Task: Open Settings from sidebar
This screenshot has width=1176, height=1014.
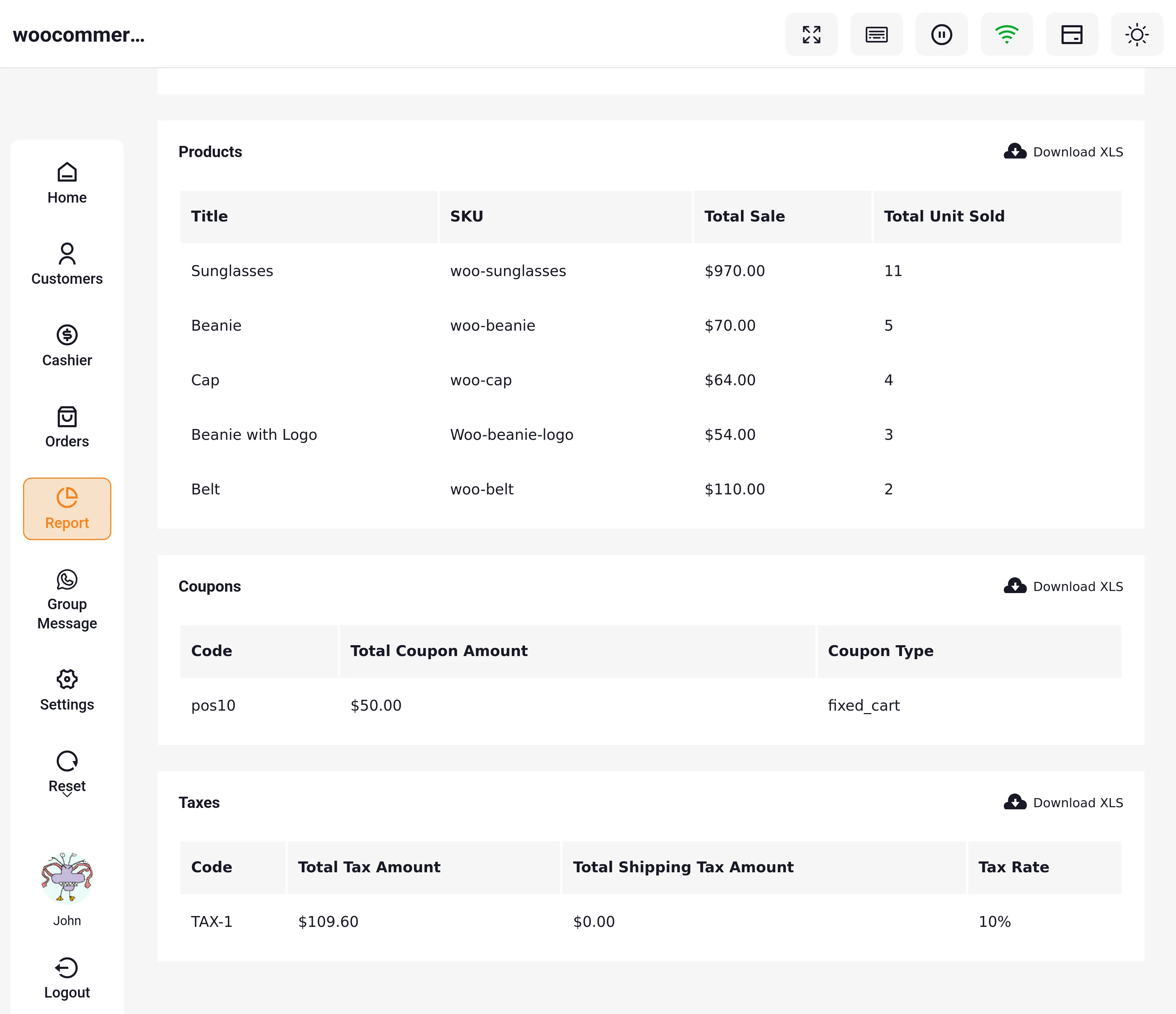Action: (67, 690)
